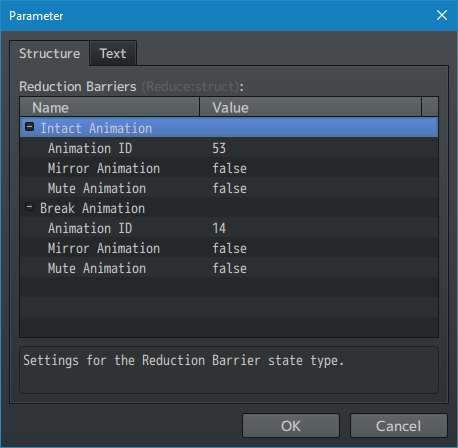Collapse the Break Animation group
Screen dimensions: 458x448
(29, 207)
